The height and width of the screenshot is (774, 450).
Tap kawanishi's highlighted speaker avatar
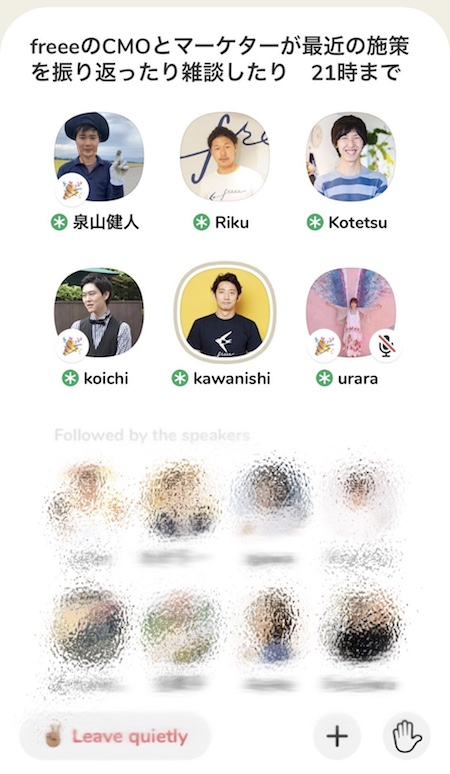pos(225,312)
